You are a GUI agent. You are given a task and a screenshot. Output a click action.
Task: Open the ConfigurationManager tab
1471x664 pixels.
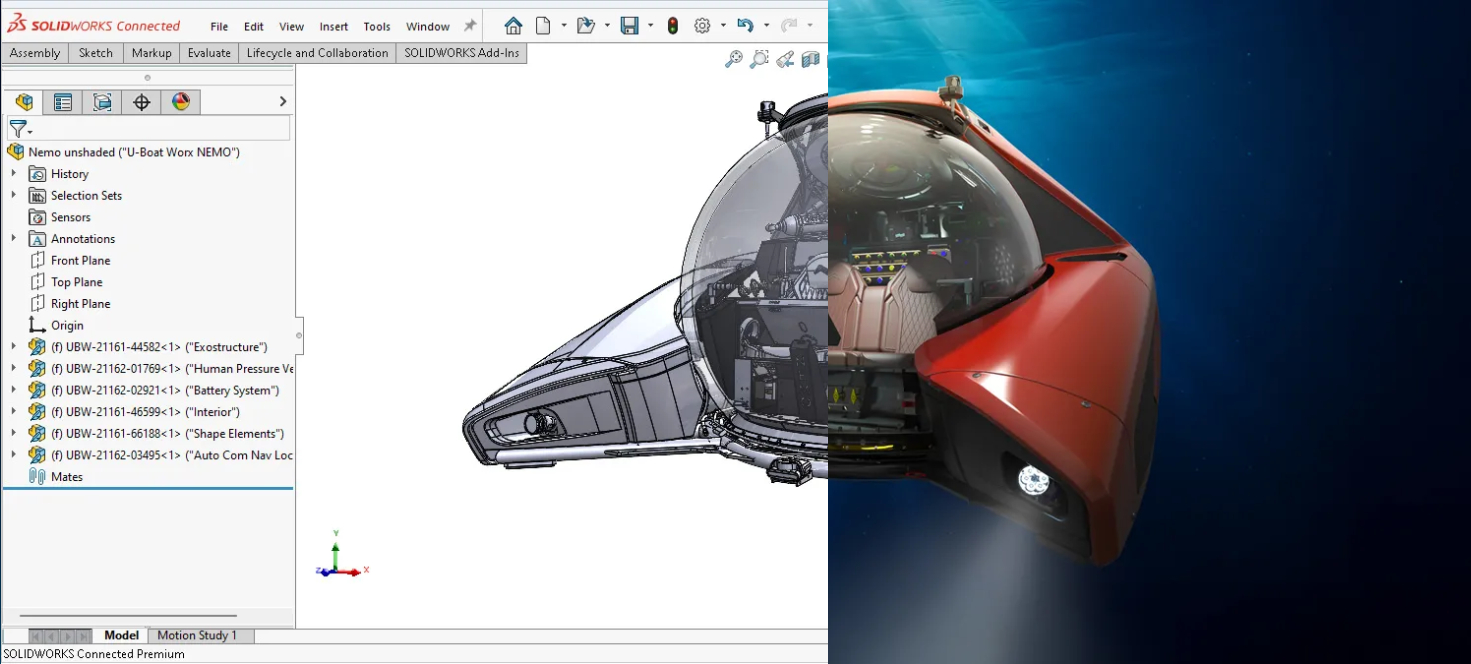tap(102, 102)
